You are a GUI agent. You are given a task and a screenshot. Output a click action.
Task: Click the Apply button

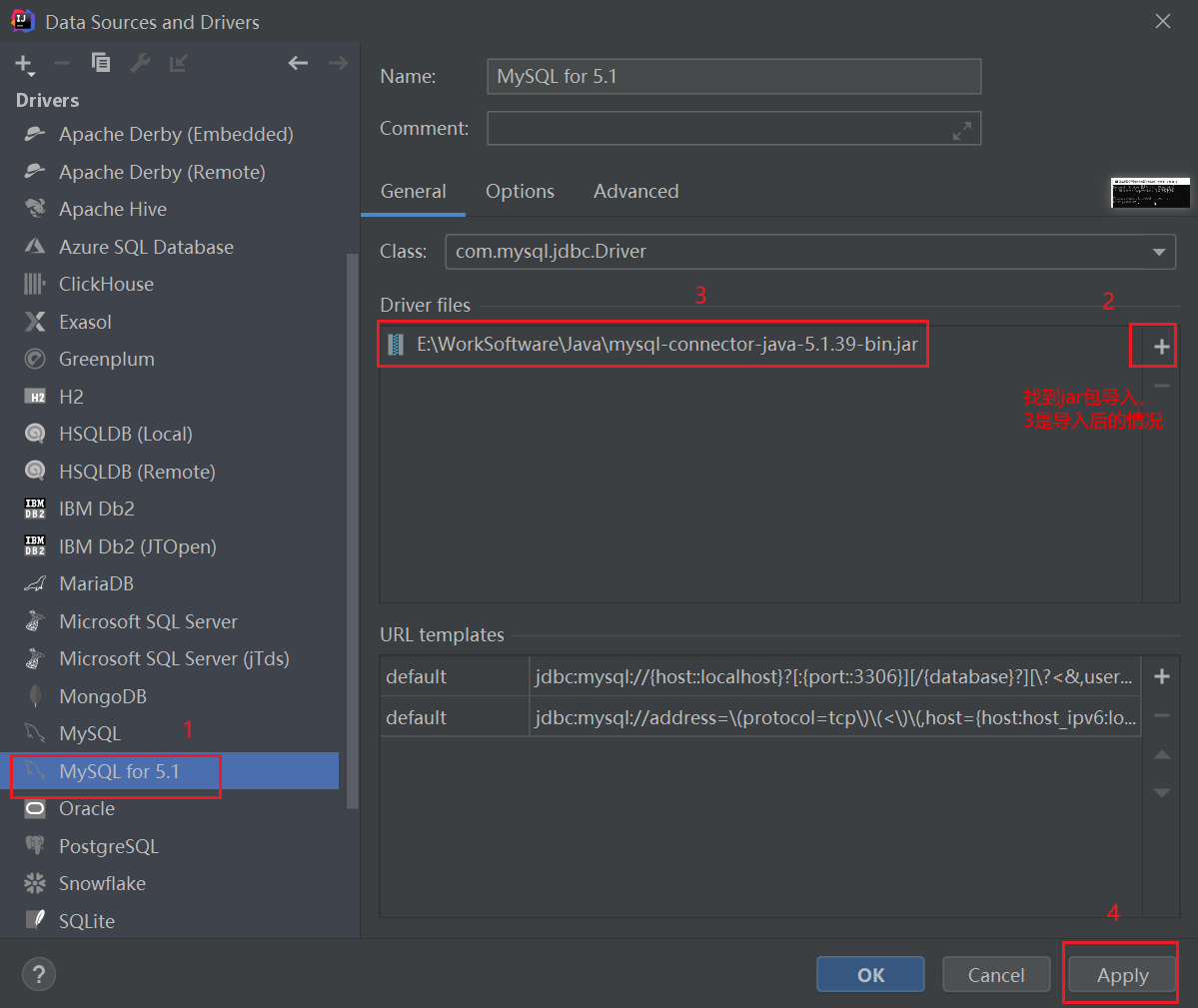pos(1122,974)
